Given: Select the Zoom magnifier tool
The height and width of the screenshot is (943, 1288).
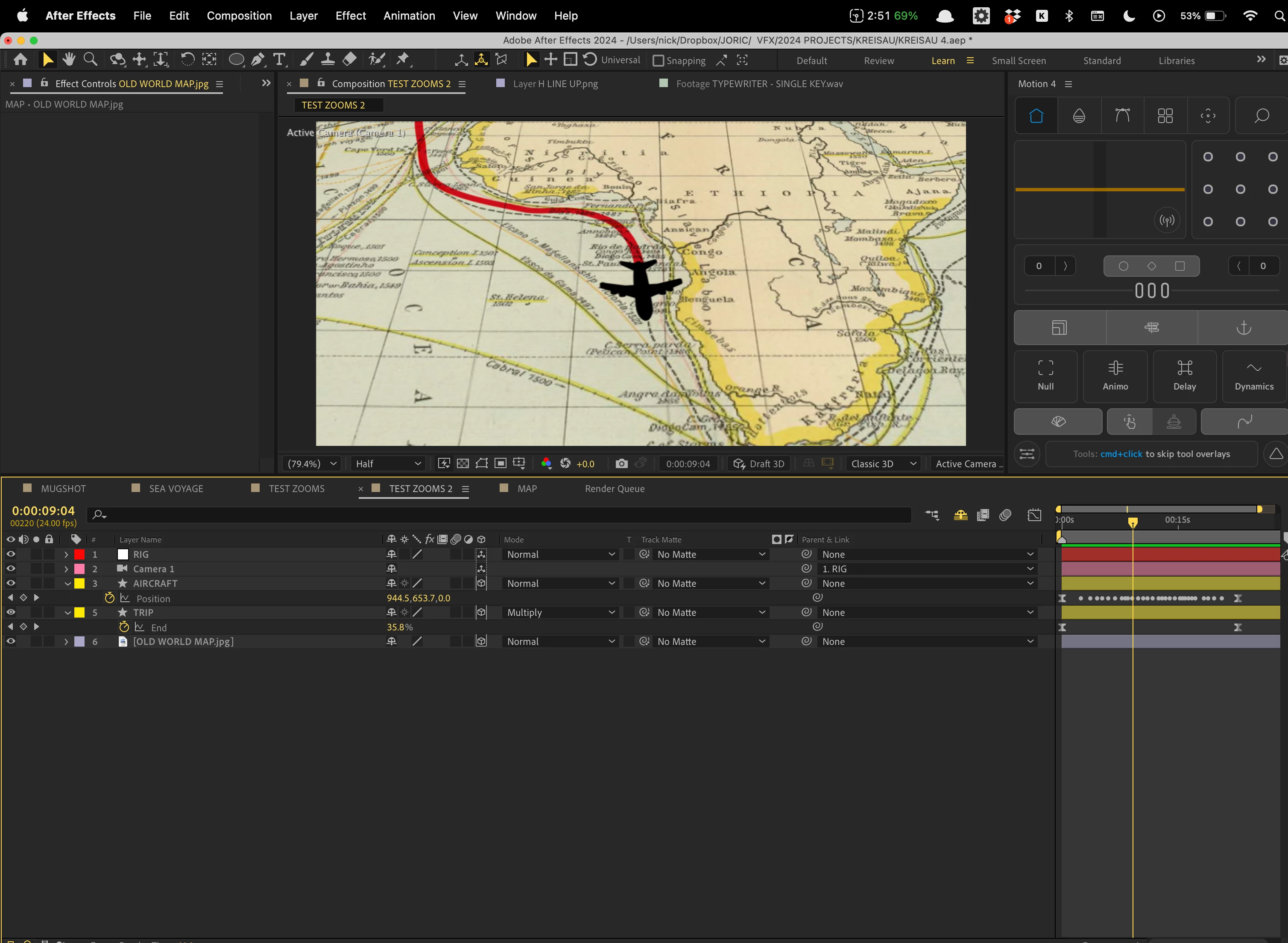Looking at the screenshot, I should pos(90,59).
